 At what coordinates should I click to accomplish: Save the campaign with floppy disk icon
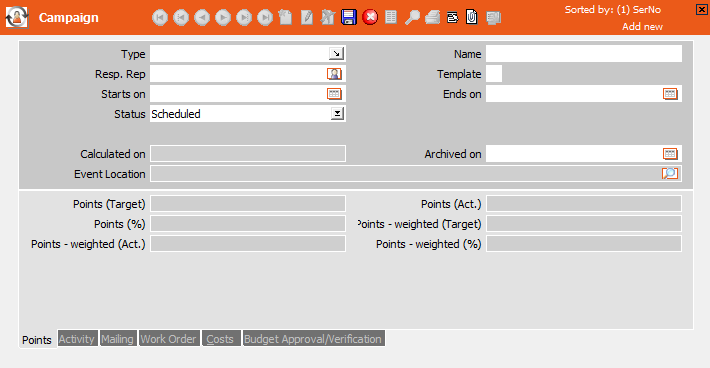coord(349,17)
